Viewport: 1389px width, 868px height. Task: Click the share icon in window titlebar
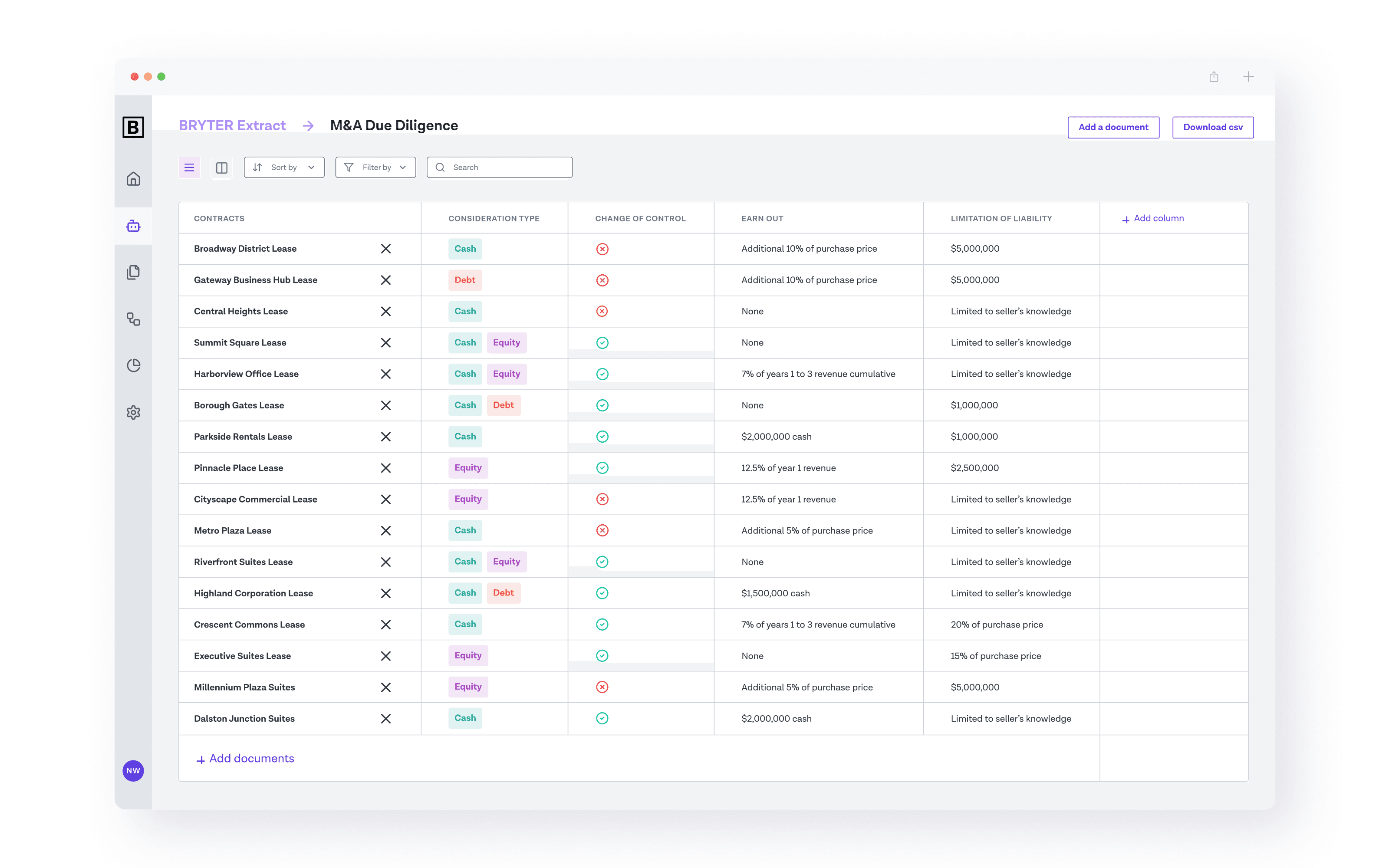coord(1214,76)
